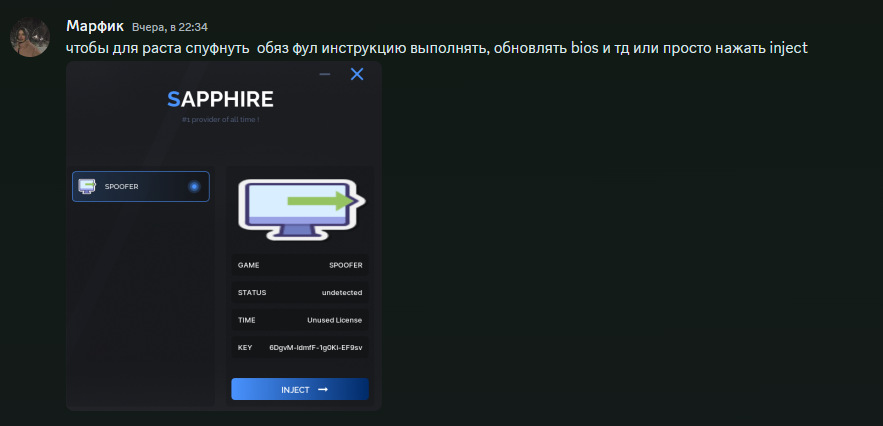Image resolution: width=883 pixels, height=426 pixels.
Task: Click the message timestamp Вчера, в 22:34
Action: pos(170,27)
